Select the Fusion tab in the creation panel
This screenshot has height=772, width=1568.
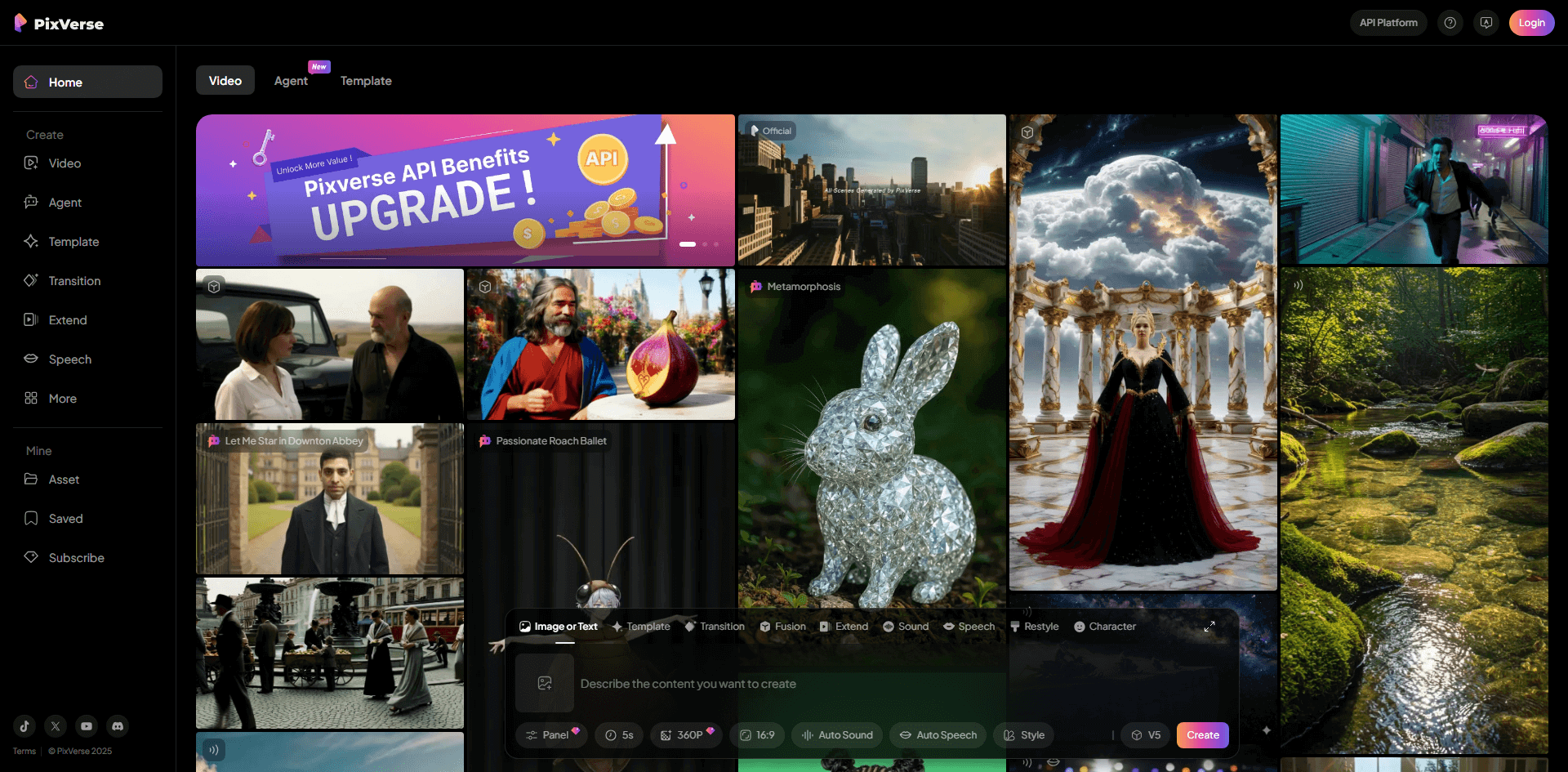coord(782,627)
